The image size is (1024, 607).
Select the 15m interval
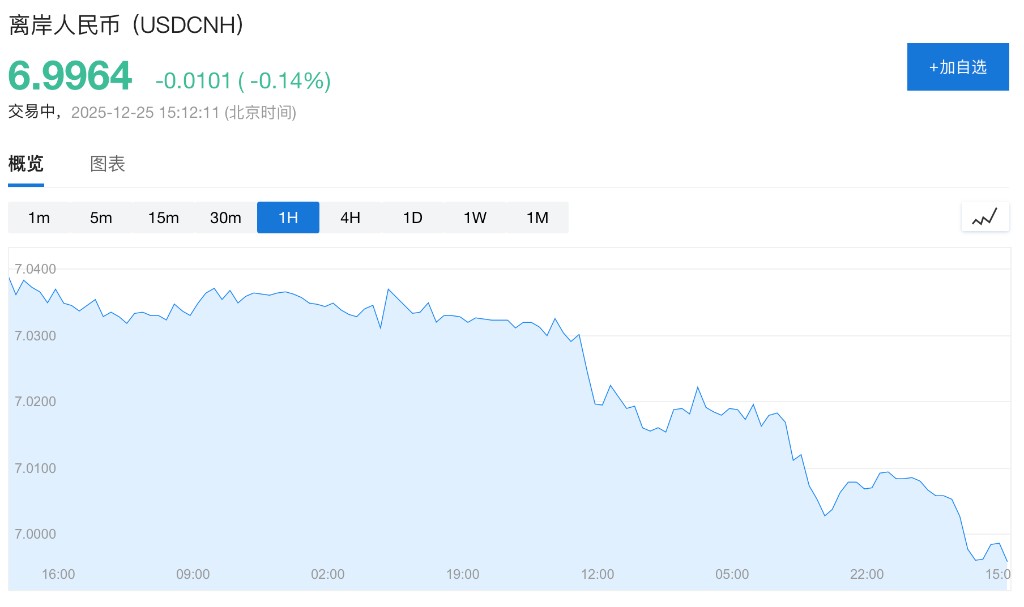[x=163, y=218]
